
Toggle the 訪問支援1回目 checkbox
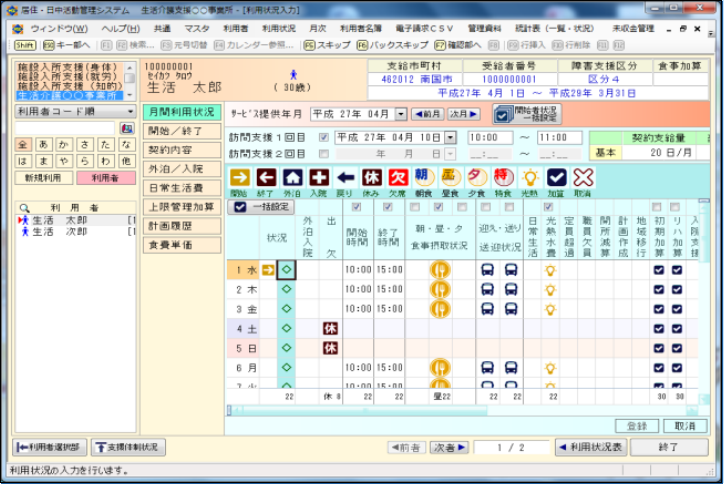coord(323,137)
